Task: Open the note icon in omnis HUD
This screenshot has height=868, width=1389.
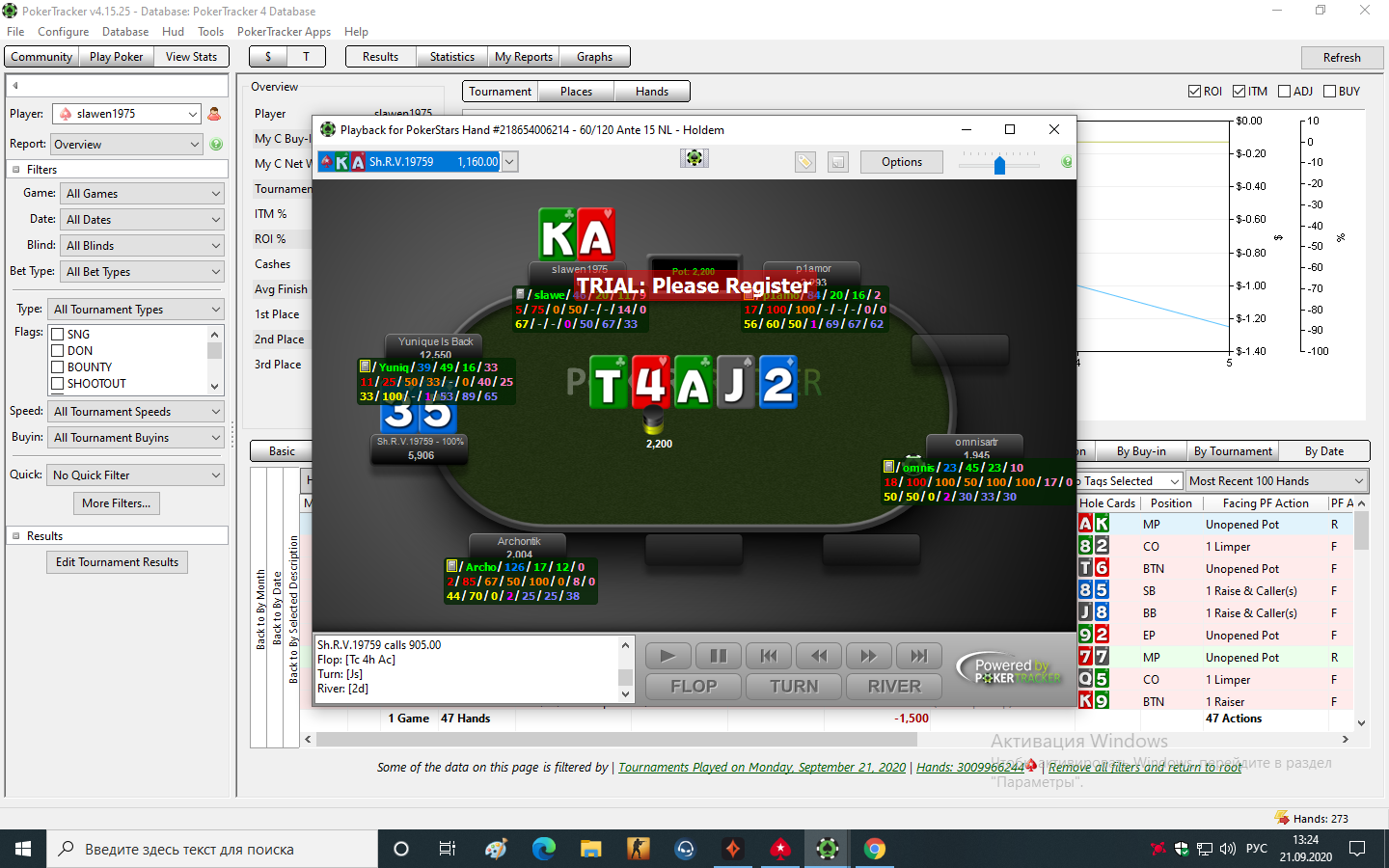Action: point(888,467)
